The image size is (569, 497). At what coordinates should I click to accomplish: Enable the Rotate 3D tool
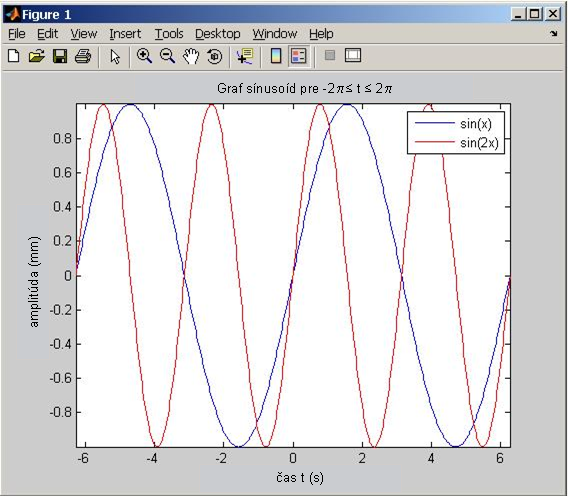pyautogui.click(x=214, y=57)
